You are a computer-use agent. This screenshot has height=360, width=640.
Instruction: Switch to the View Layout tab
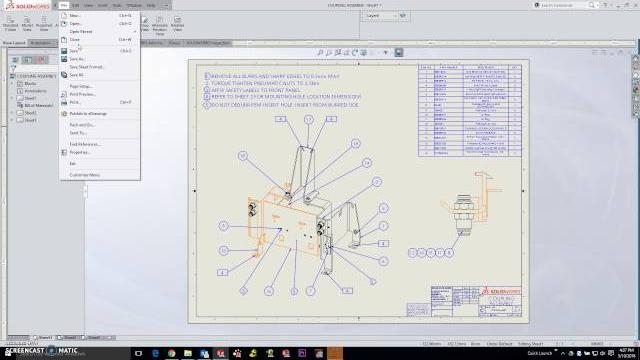(x=14, y=42)
